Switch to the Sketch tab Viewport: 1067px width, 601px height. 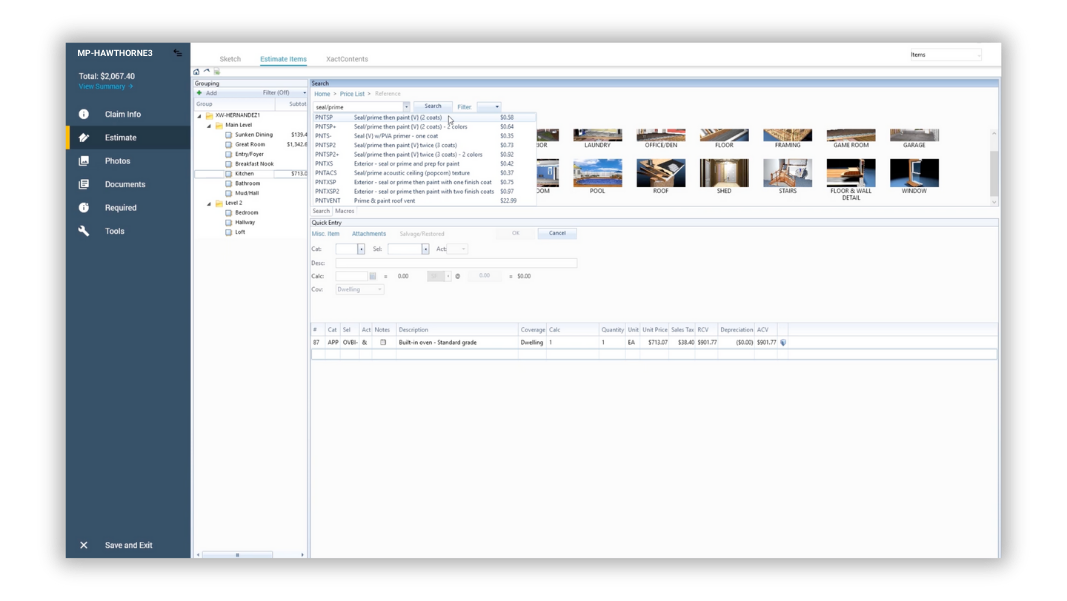230,58
